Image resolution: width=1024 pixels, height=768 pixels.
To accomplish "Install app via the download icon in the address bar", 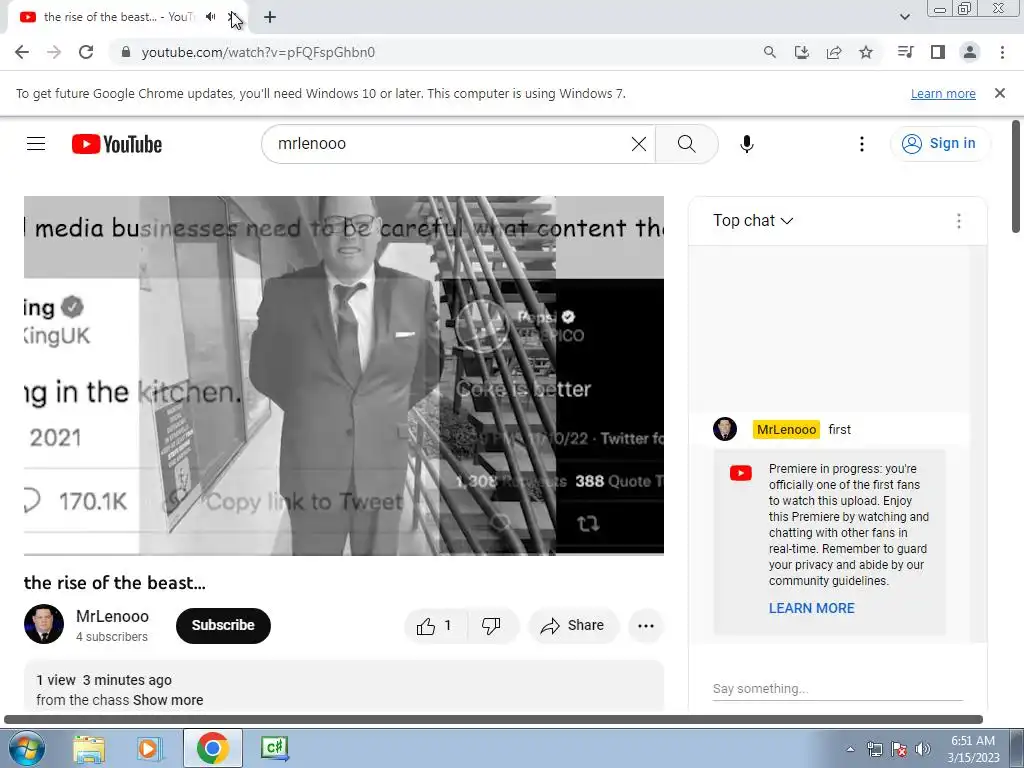I will pos(802,52).
